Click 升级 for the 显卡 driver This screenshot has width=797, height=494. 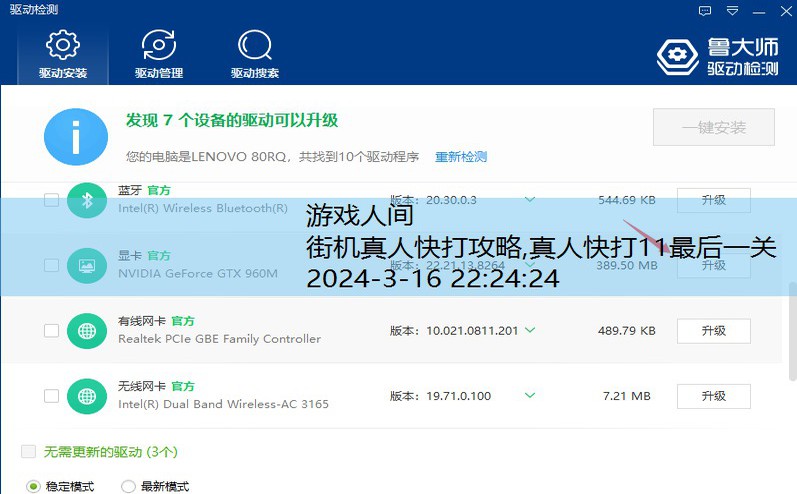[714, 265]
